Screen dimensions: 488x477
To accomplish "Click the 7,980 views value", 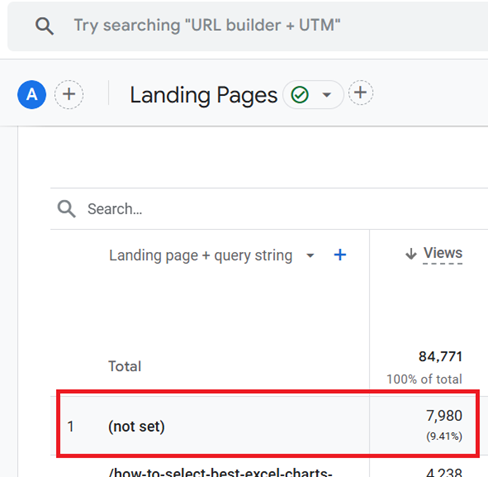I will [x=444, y=416].
